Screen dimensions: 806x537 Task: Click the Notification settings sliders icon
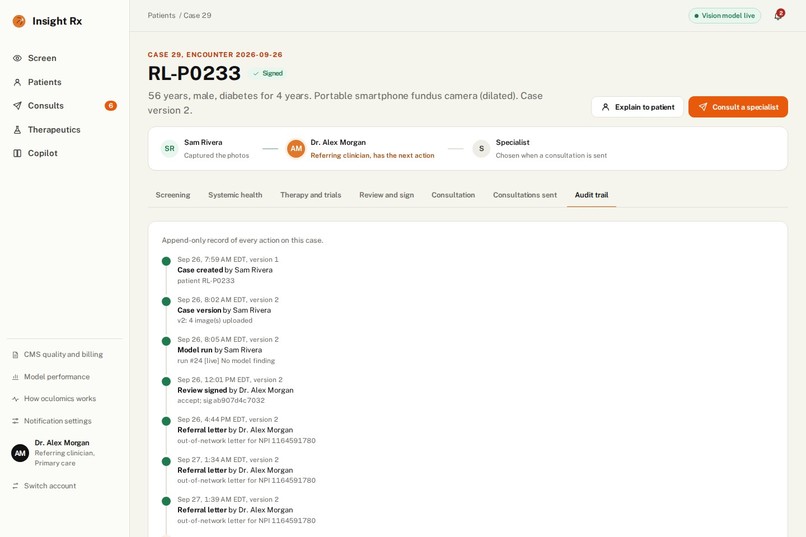tap(15, 421)
